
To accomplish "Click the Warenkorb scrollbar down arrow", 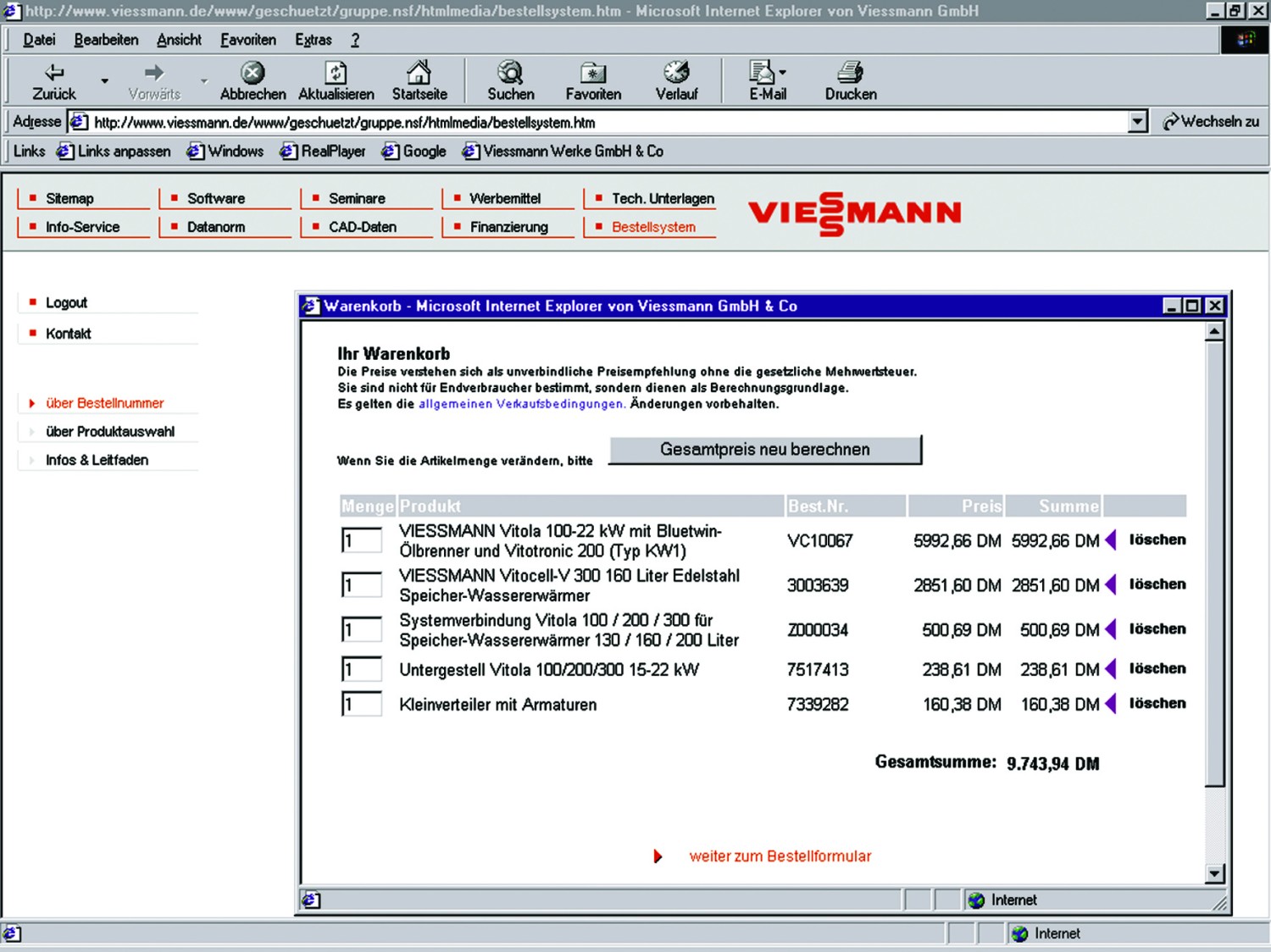I will tap(1214, 874).
